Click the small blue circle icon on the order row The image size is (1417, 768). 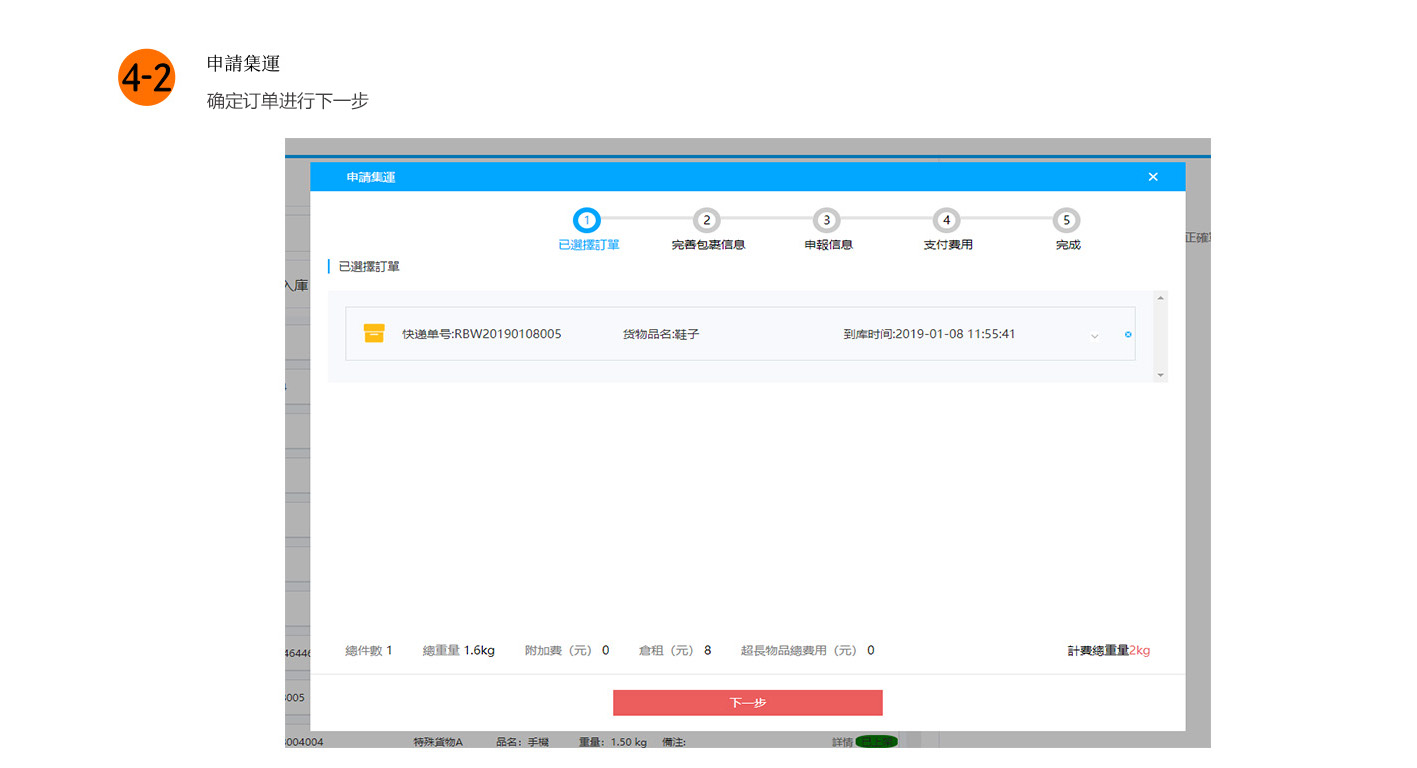coord(1128,334)
